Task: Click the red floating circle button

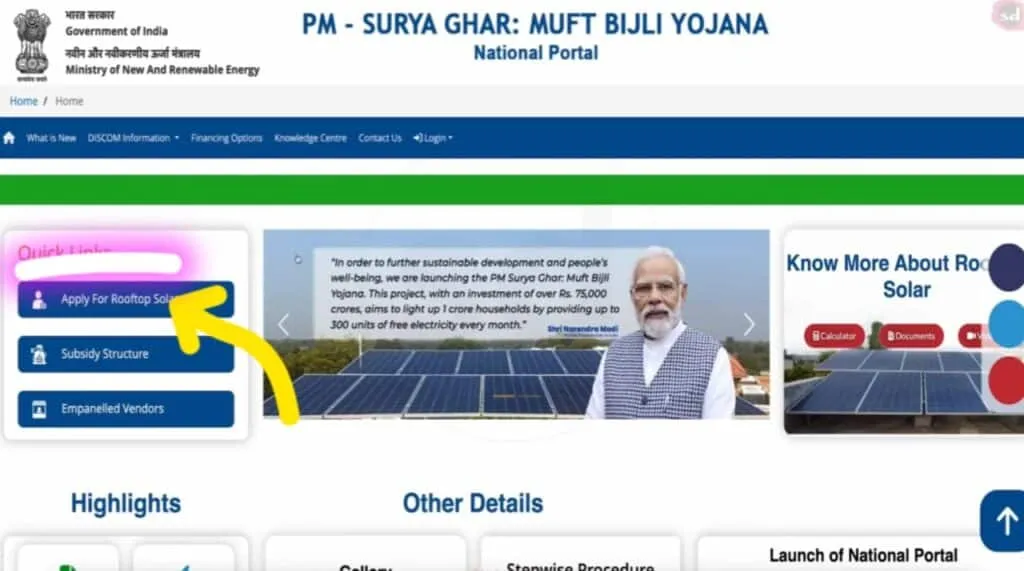Action: coord(1007,380)
